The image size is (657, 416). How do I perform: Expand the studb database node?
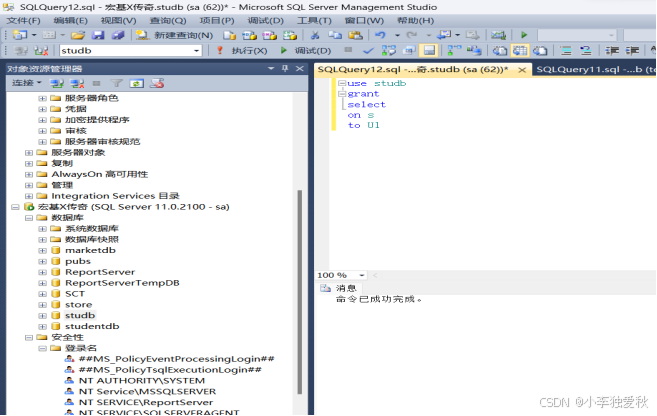(42, 316)
